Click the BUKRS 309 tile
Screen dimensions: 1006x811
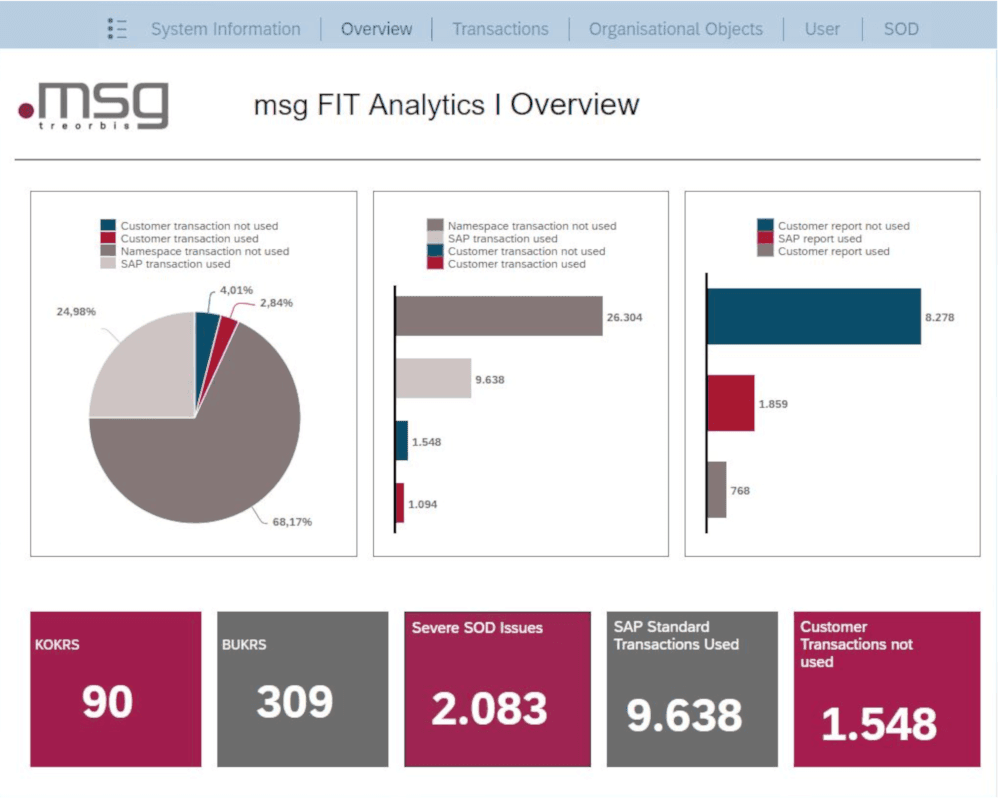303,689
